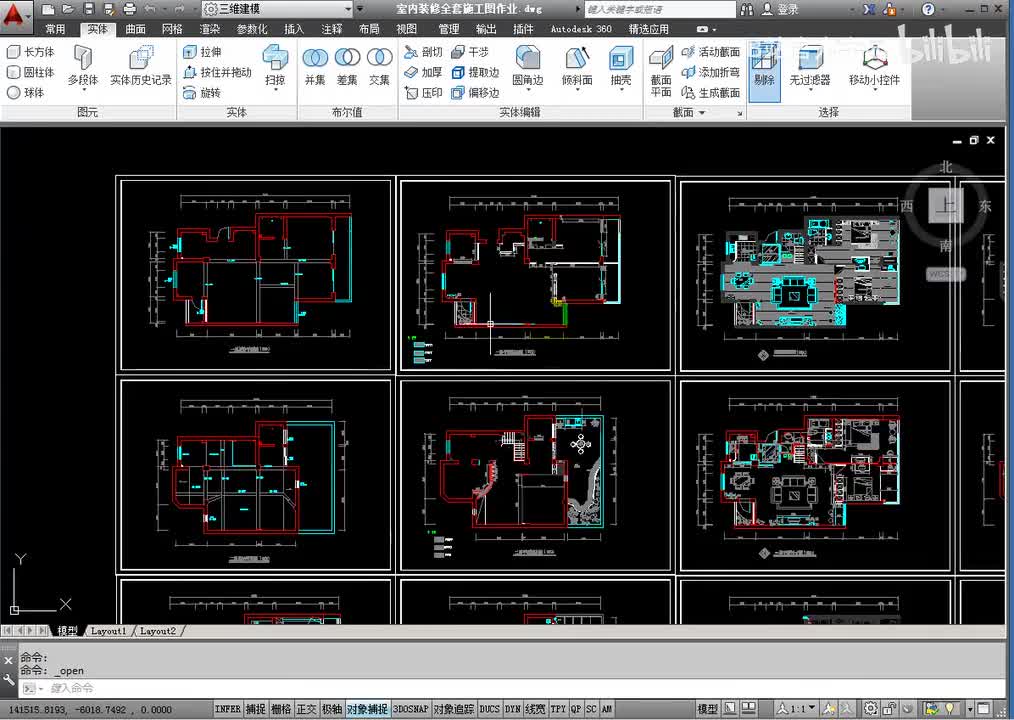
Task: Select the Extrude (拉伸) tool
Action: [x=202, y=52]
